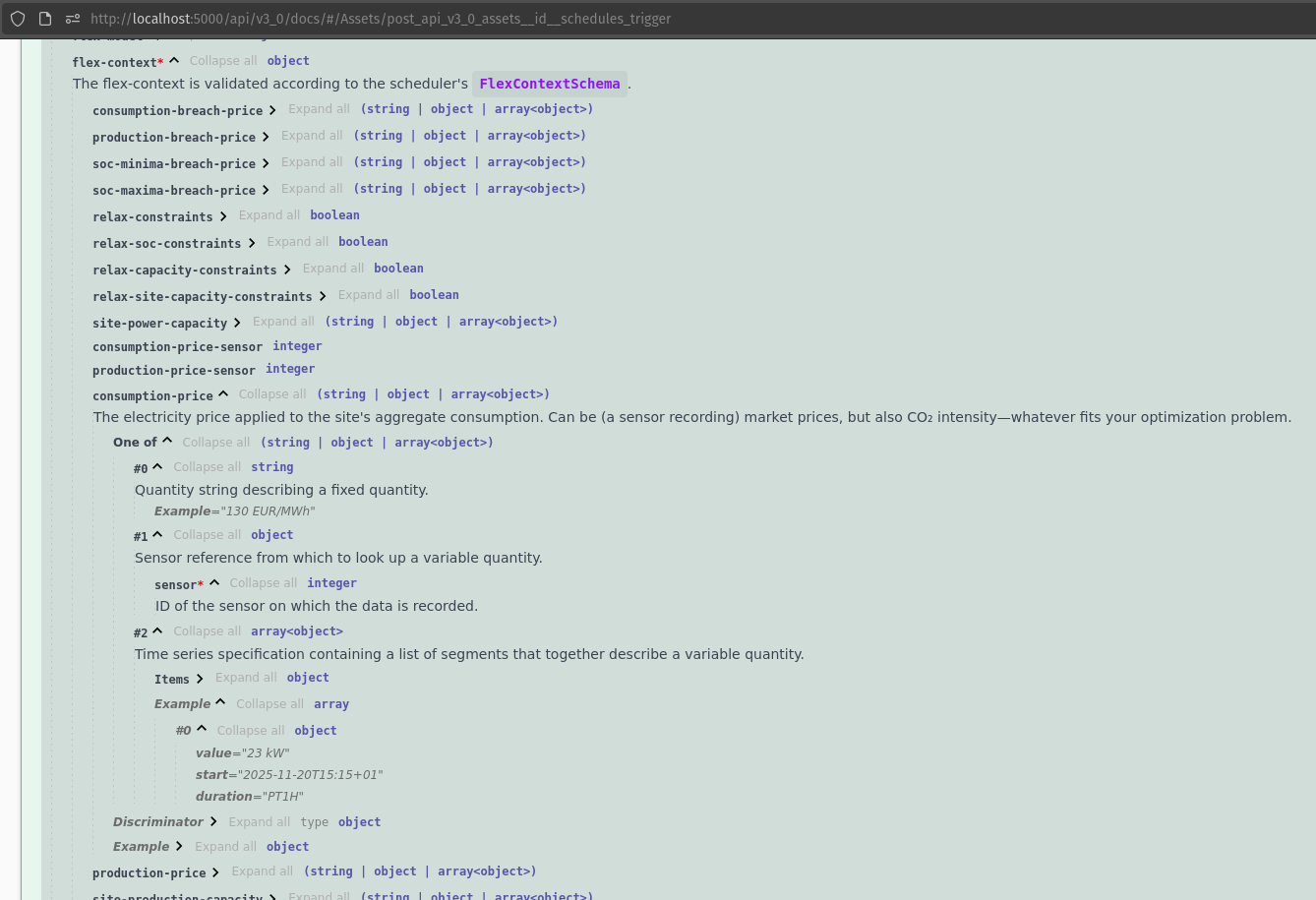Collapse the #1 object option chevron
The width and height of the screenshot is (1316, 900).
tap(157, 535)
